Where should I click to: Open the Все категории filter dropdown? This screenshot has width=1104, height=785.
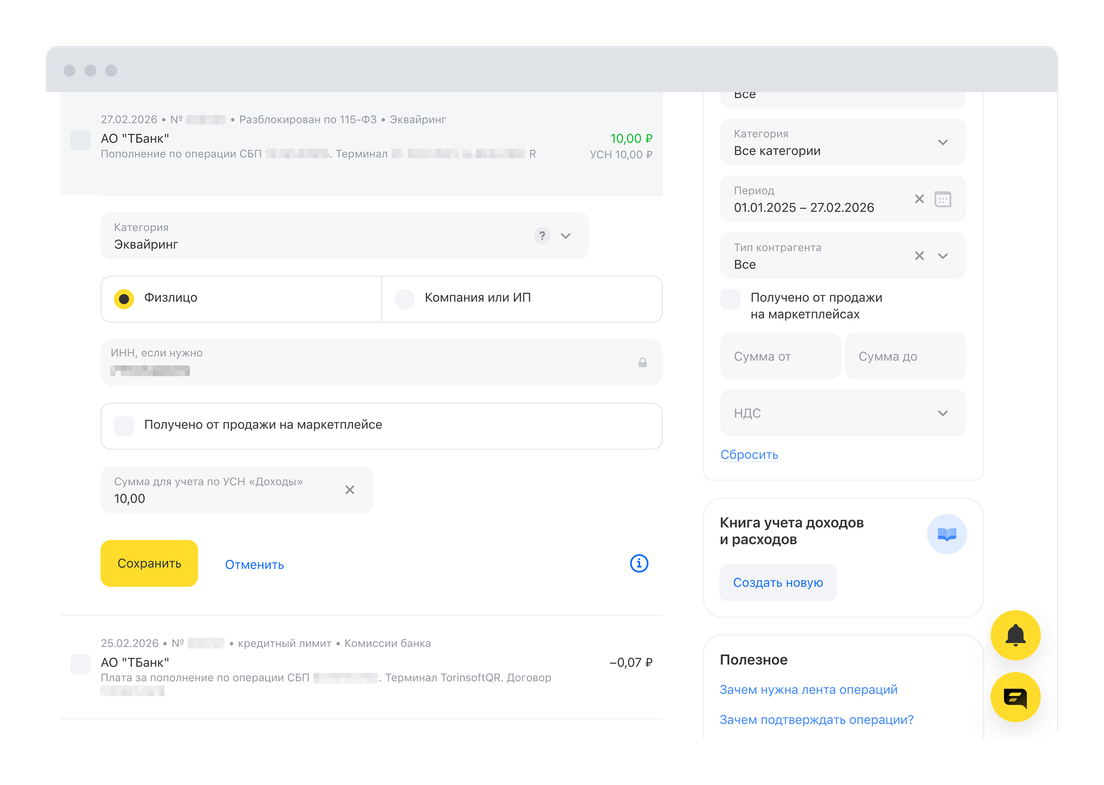942,142
